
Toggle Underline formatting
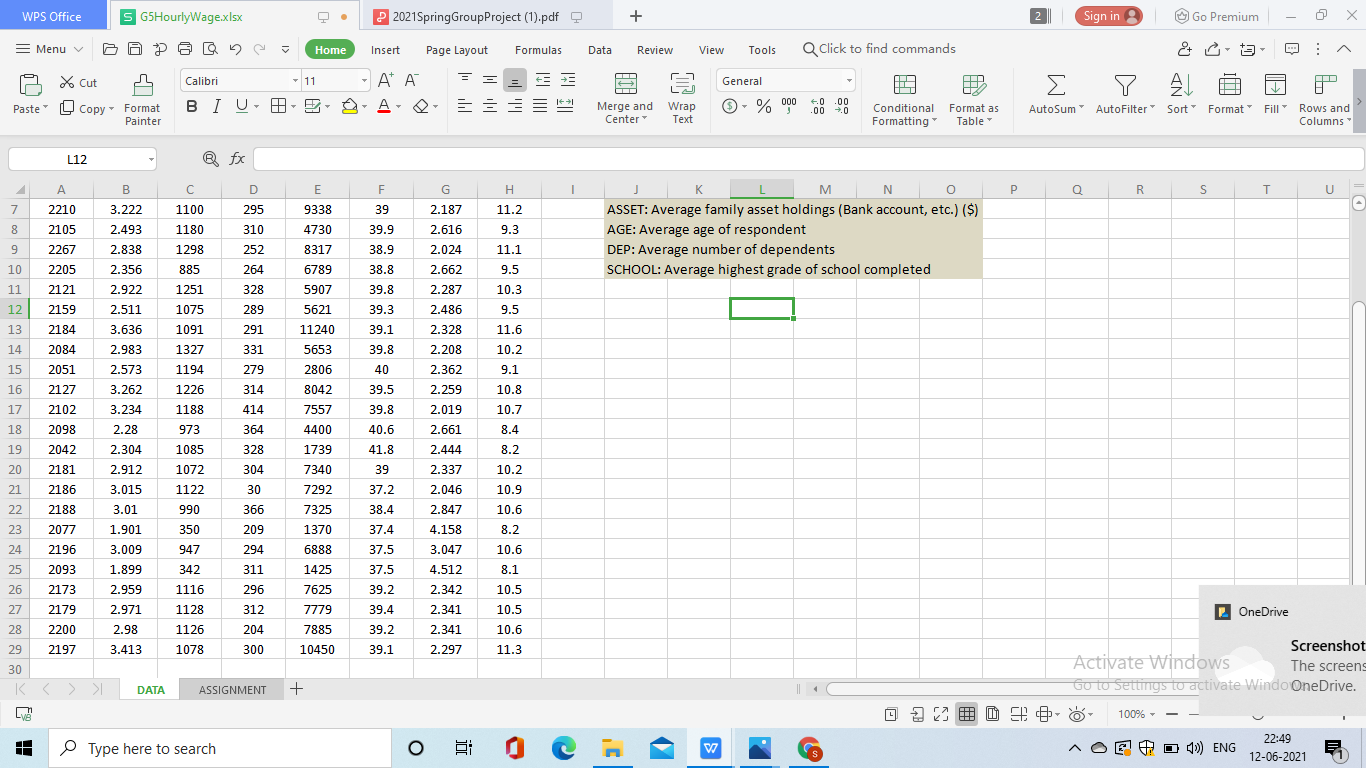click(241, 106)
